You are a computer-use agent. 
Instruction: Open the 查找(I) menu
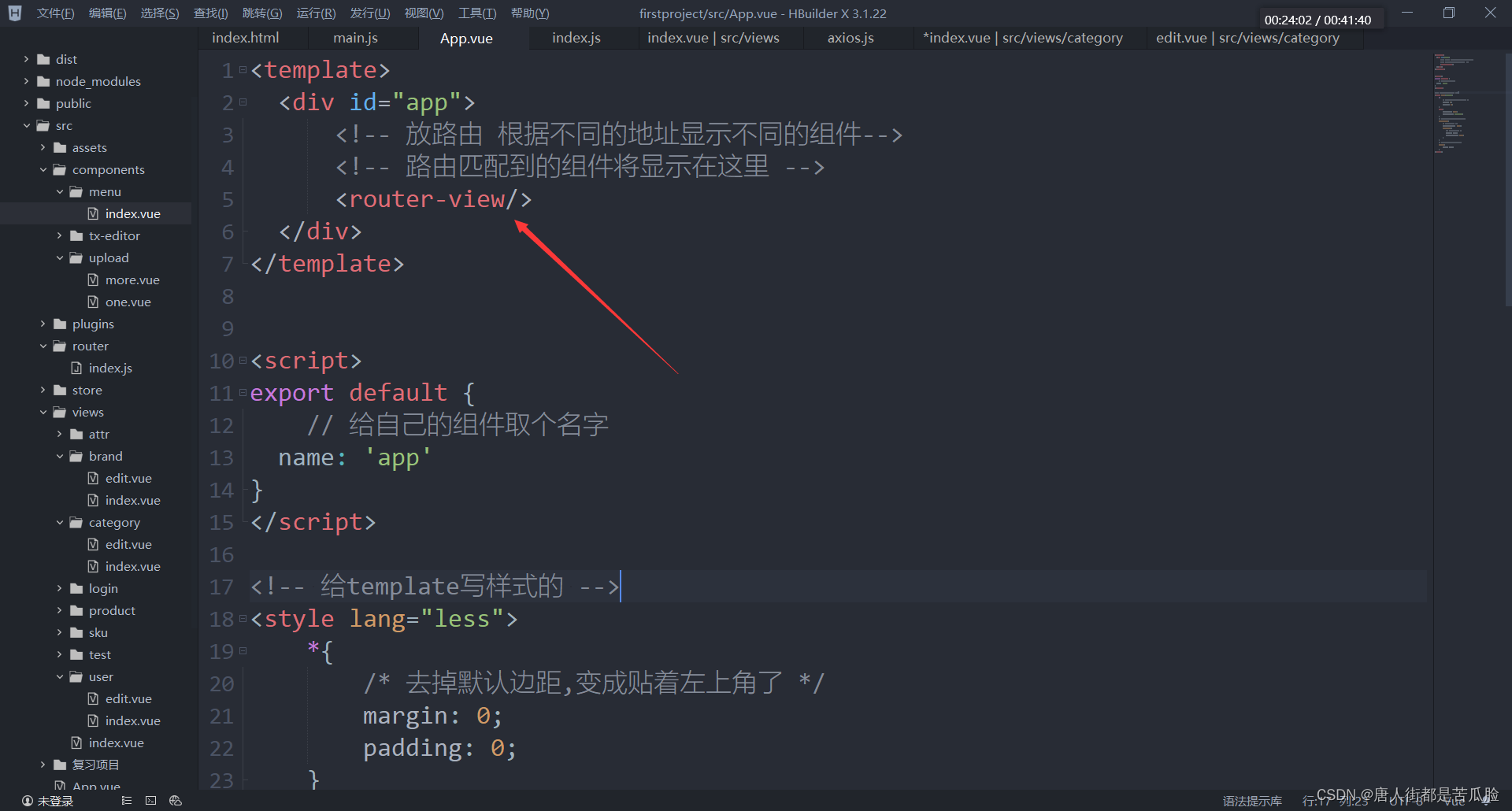coord(211,13)
